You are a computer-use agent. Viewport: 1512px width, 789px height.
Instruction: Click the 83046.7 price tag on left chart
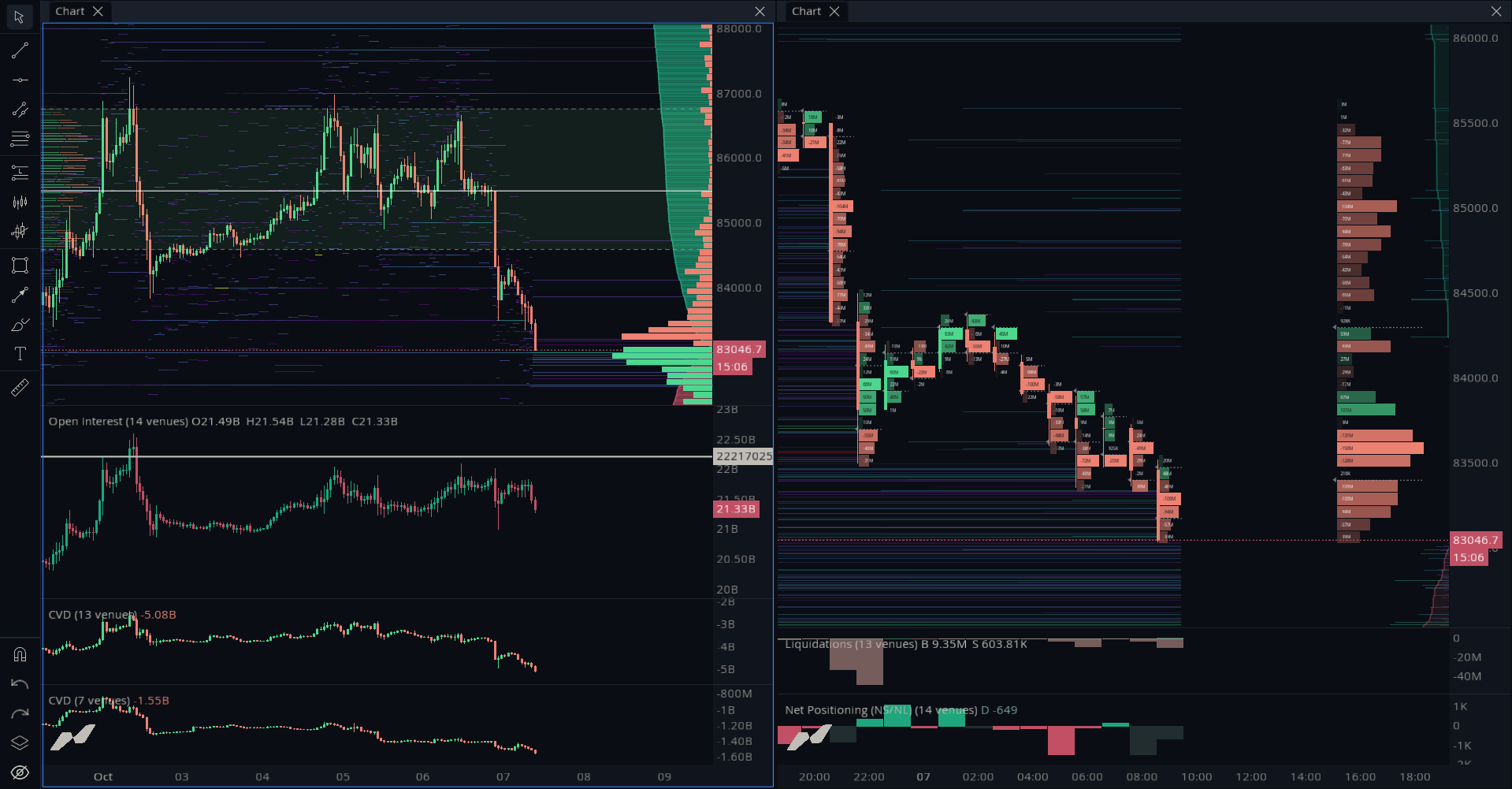click(x=739, y=349)
